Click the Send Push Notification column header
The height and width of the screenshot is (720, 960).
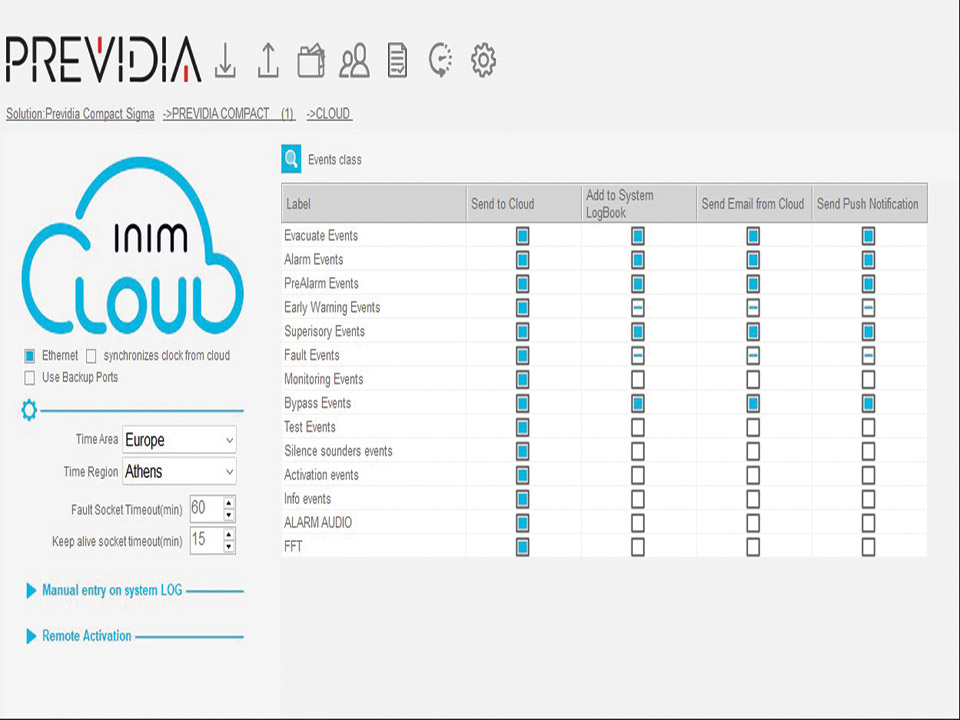[x=869, y=203]
